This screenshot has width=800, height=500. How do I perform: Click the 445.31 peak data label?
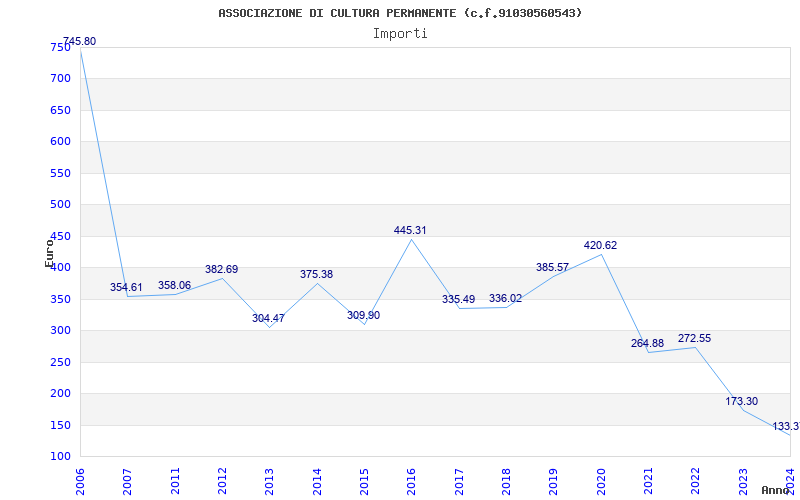(x=410, y=231)
